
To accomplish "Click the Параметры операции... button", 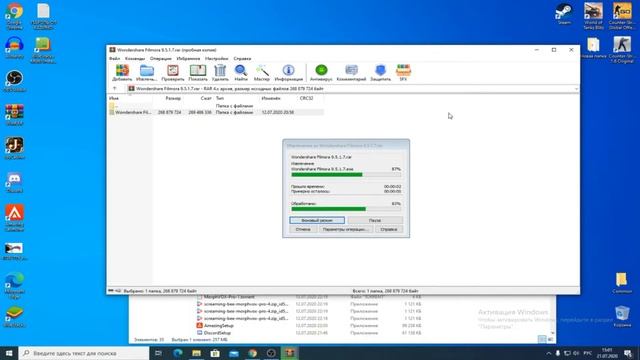I will (346, 229).
